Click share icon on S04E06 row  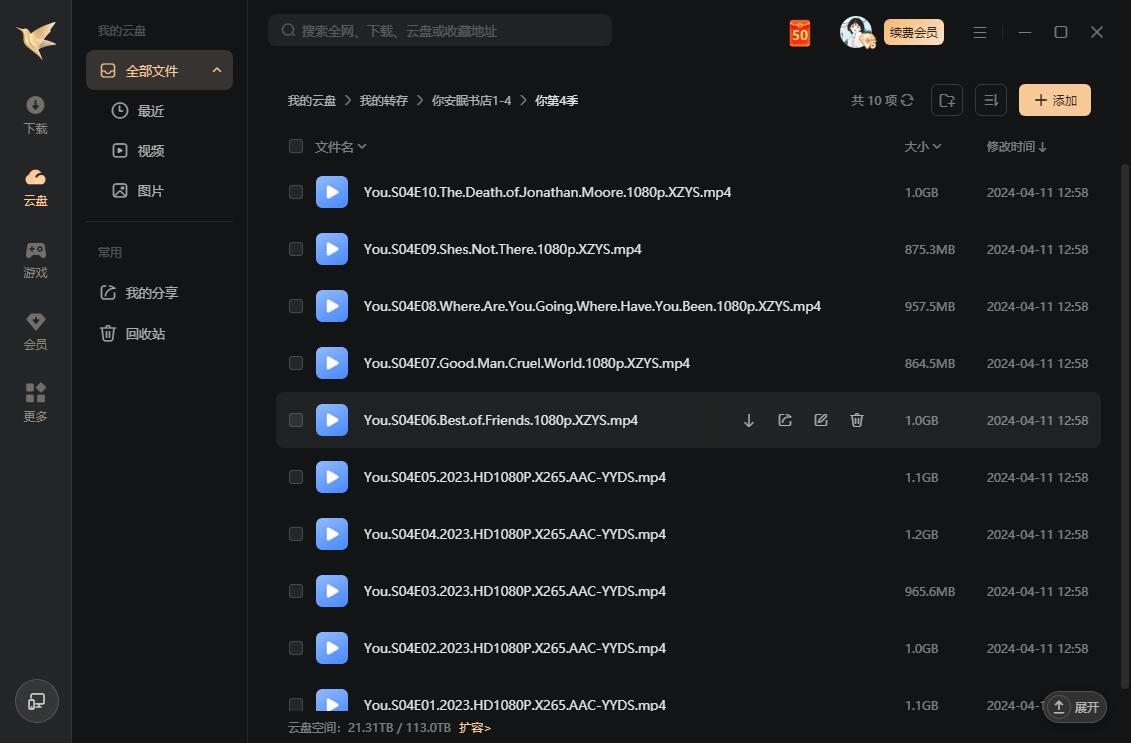click(x=785, y=421)
